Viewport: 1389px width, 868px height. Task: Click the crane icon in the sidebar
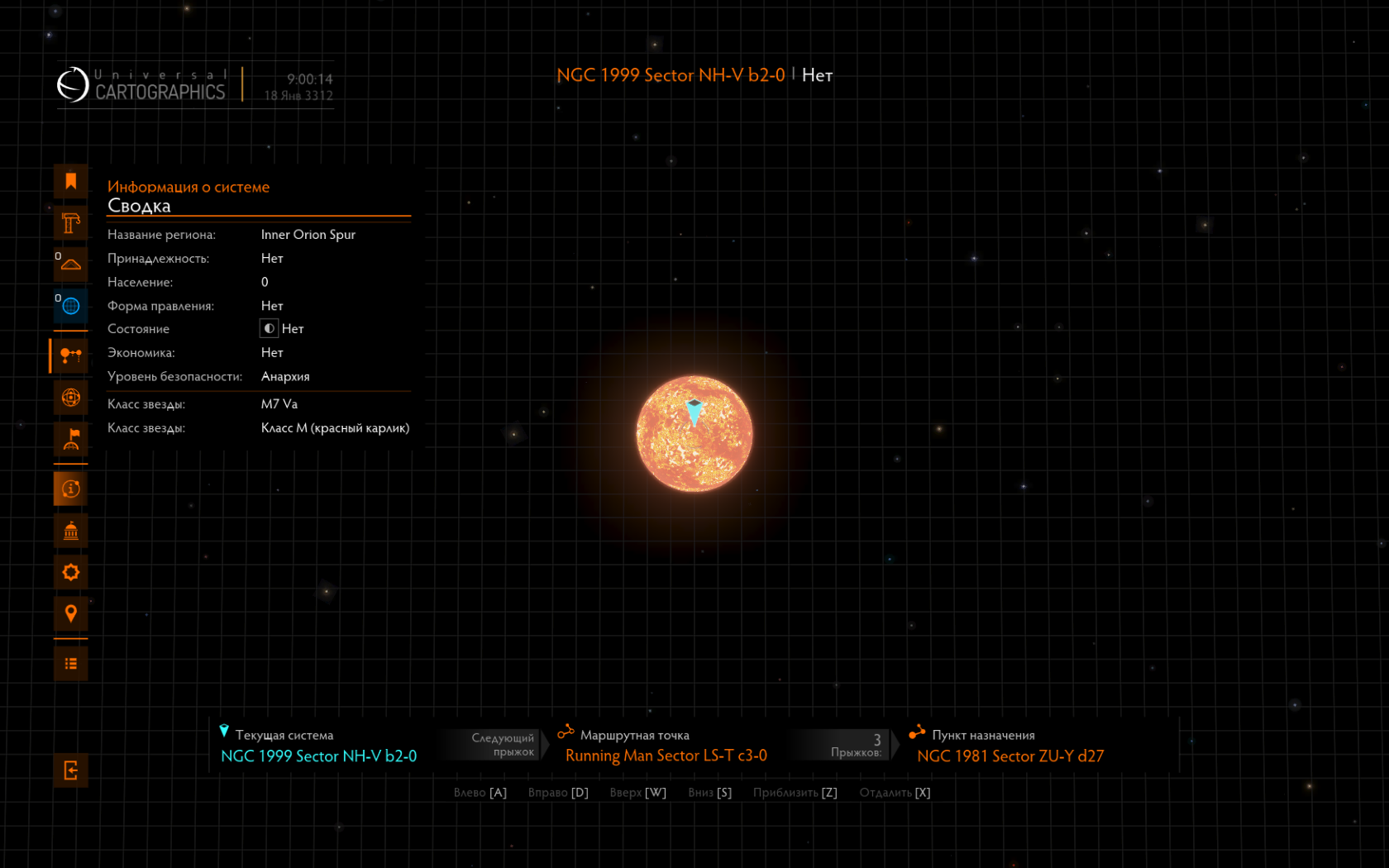pos(71,223)
